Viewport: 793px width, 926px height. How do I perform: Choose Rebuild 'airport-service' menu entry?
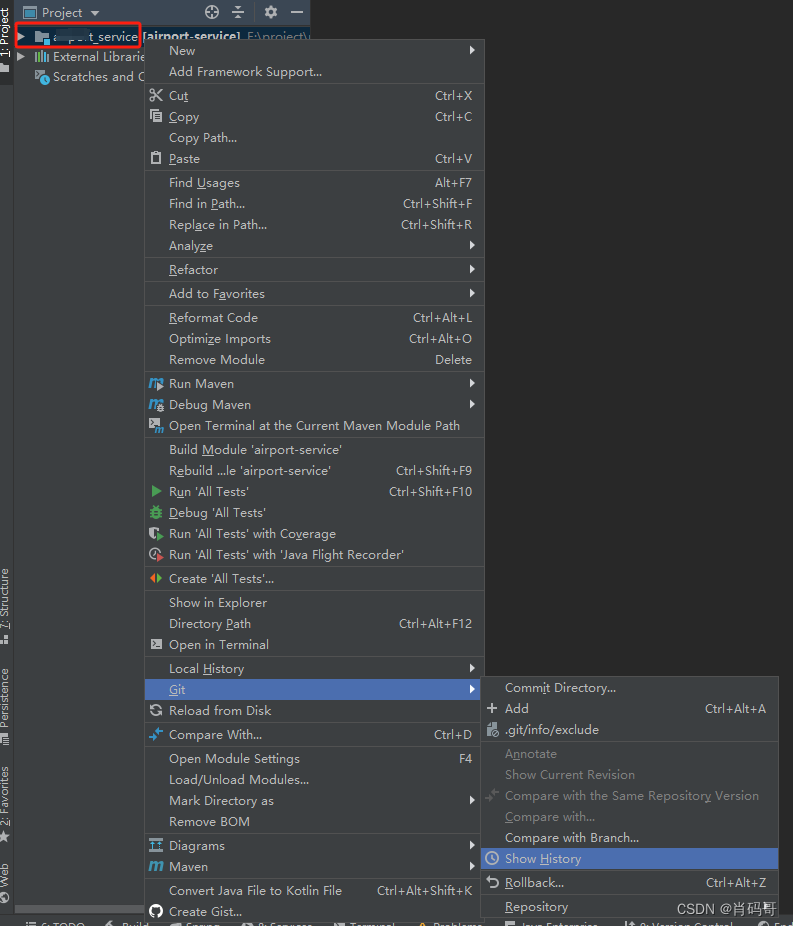click(315, 471)
